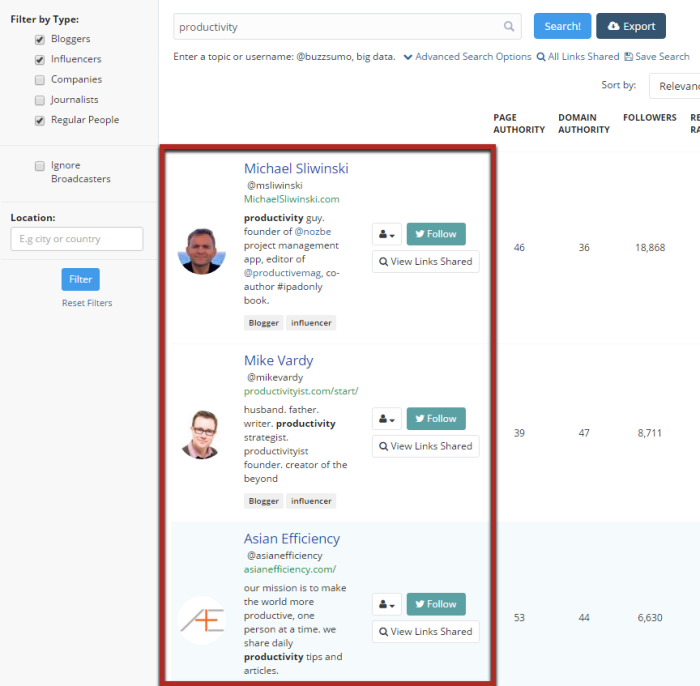
Task: Open the user list dropdown for Asian Efficiency
Action: click(x=387, y=604)
